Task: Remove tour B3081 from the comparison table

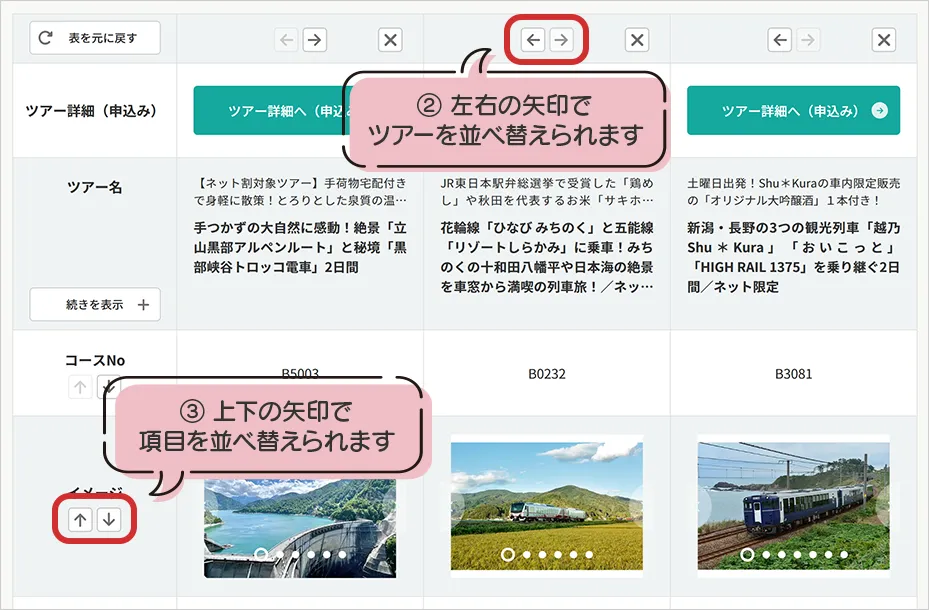Action: point(883,40)
